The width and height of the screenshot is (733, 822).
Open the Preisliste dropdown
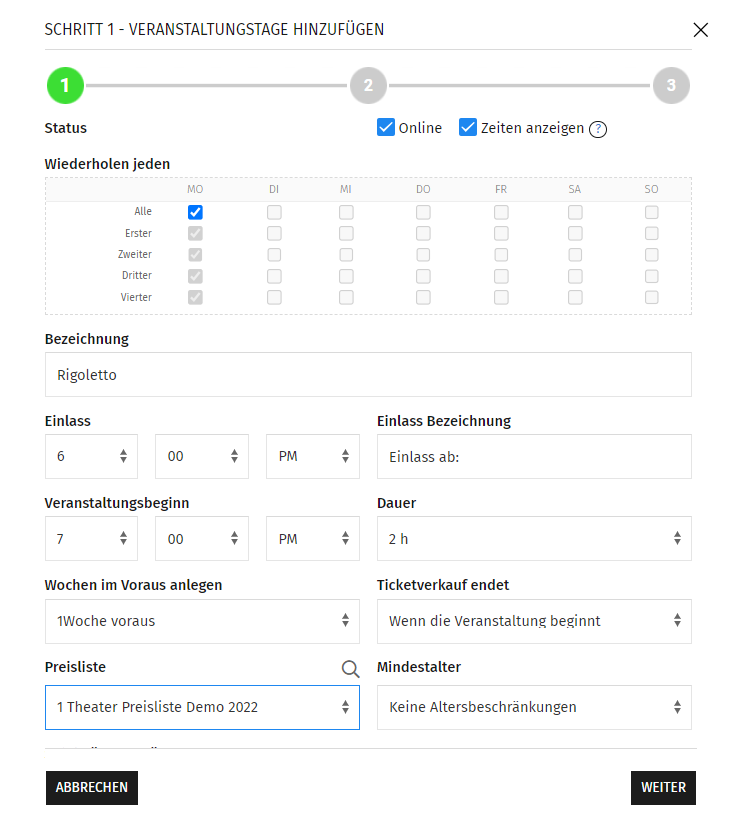point(202,707)
